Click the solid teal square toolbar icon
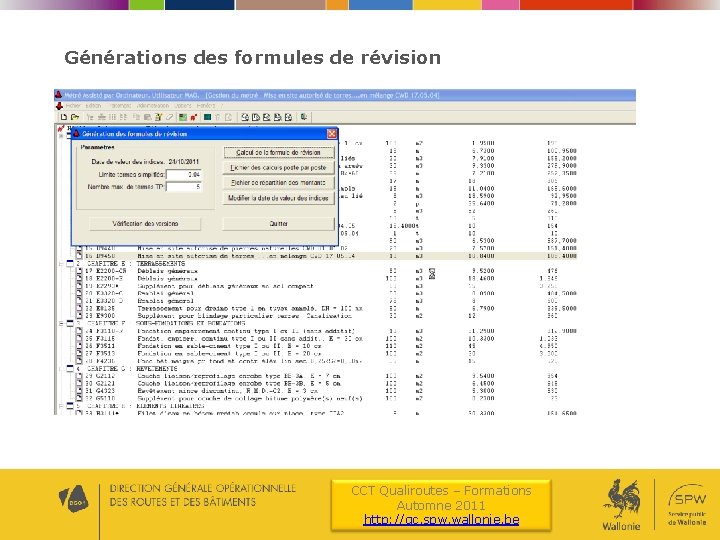Image resolution: width=720 pixels, height=540 pixels. (x=207, y=117)
